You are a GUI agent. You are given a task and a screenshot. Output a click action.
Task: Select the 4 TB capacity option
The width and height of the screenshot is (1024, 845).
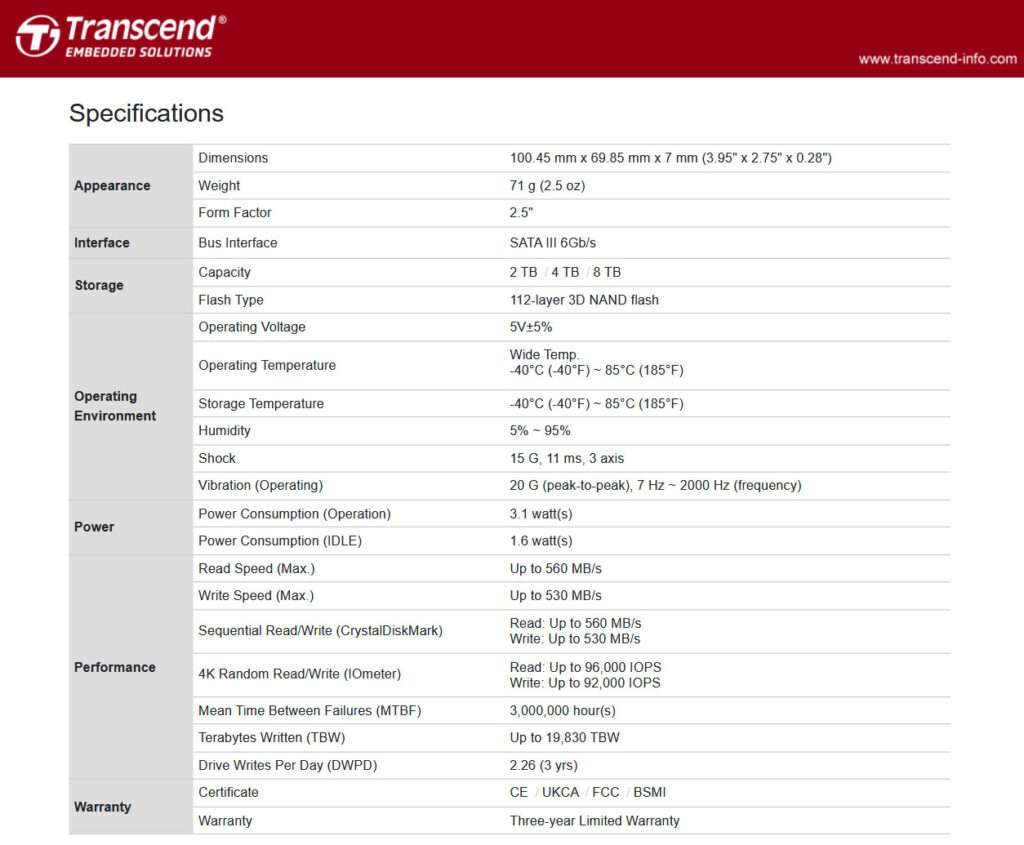coord(565,272)
